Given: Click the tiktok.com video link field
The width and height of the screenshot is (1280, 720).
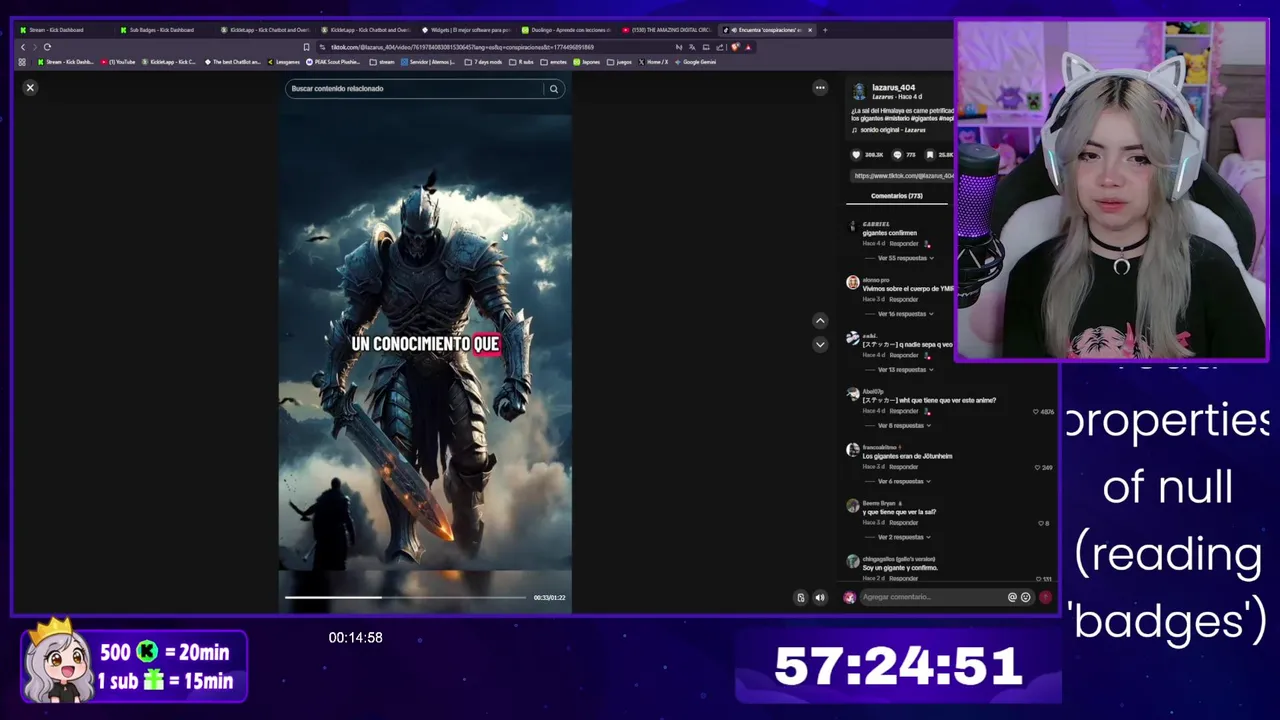Looking at the screenshot, I should coord(903,176).
